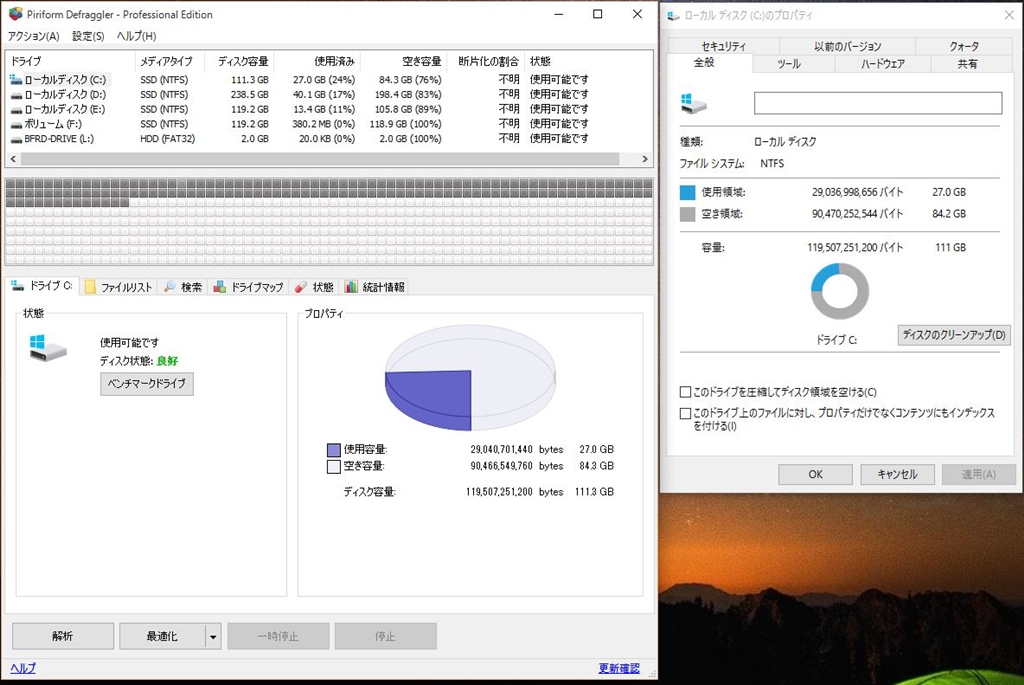This screenshot has height=685, width=1024.
Task: Select the C: drive Windows icon in list
Action: click(x=16, y=80)
